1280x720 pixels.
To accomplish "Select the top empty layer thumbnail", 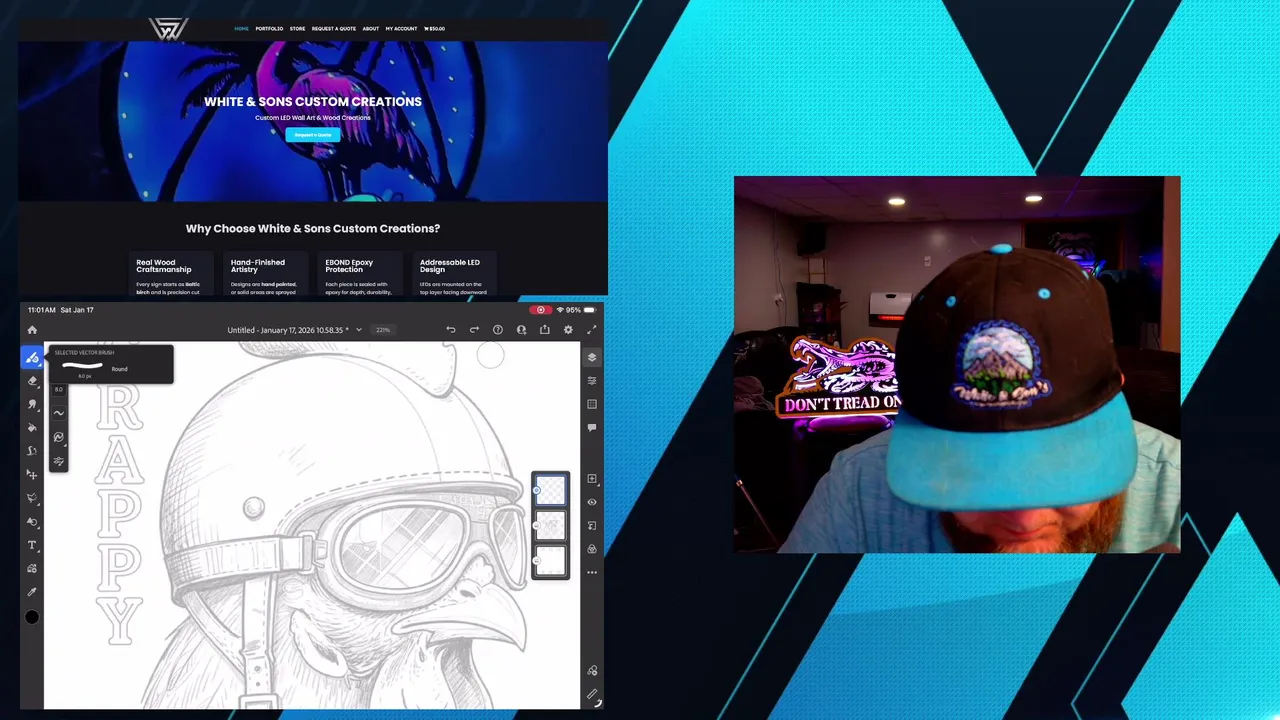I will pyautogui.click(x=551, y=490).
